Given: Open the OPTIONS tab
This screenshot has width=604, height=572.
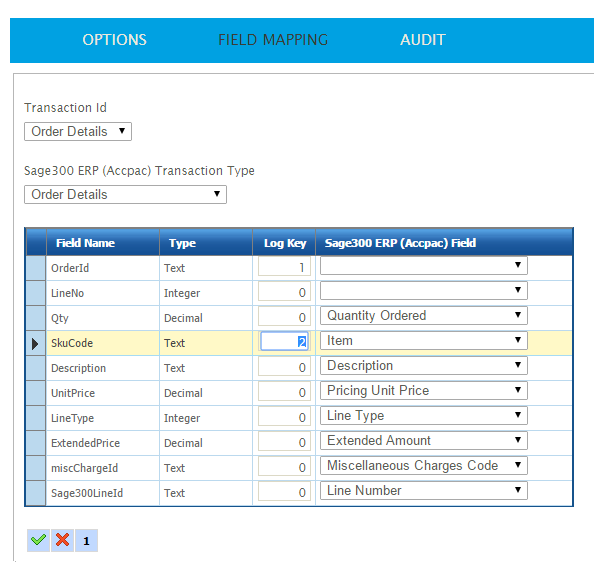Looking at the screenshot, I should click(x=114, y=40).
